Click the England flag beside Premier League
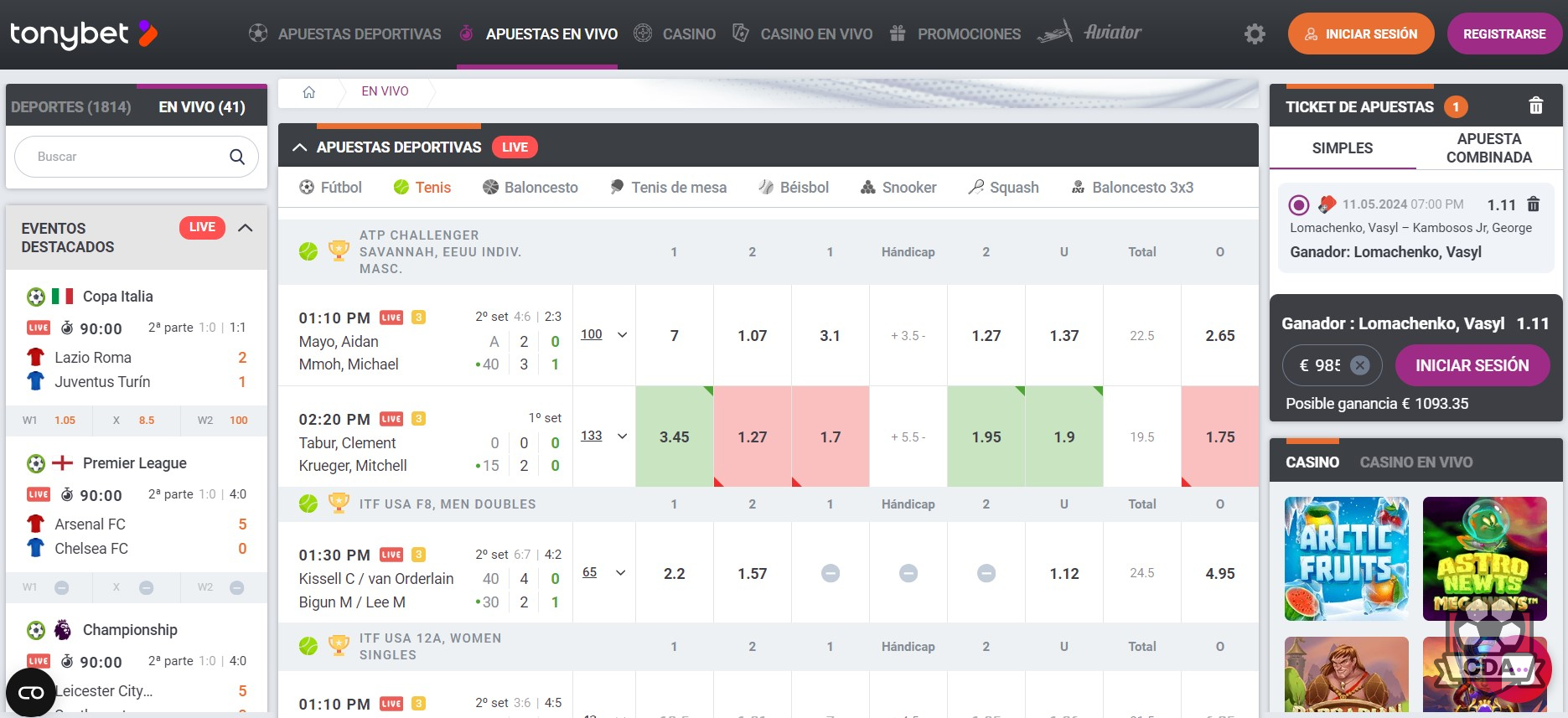This screenshot has width=1568, height=718. click(63, 463)
